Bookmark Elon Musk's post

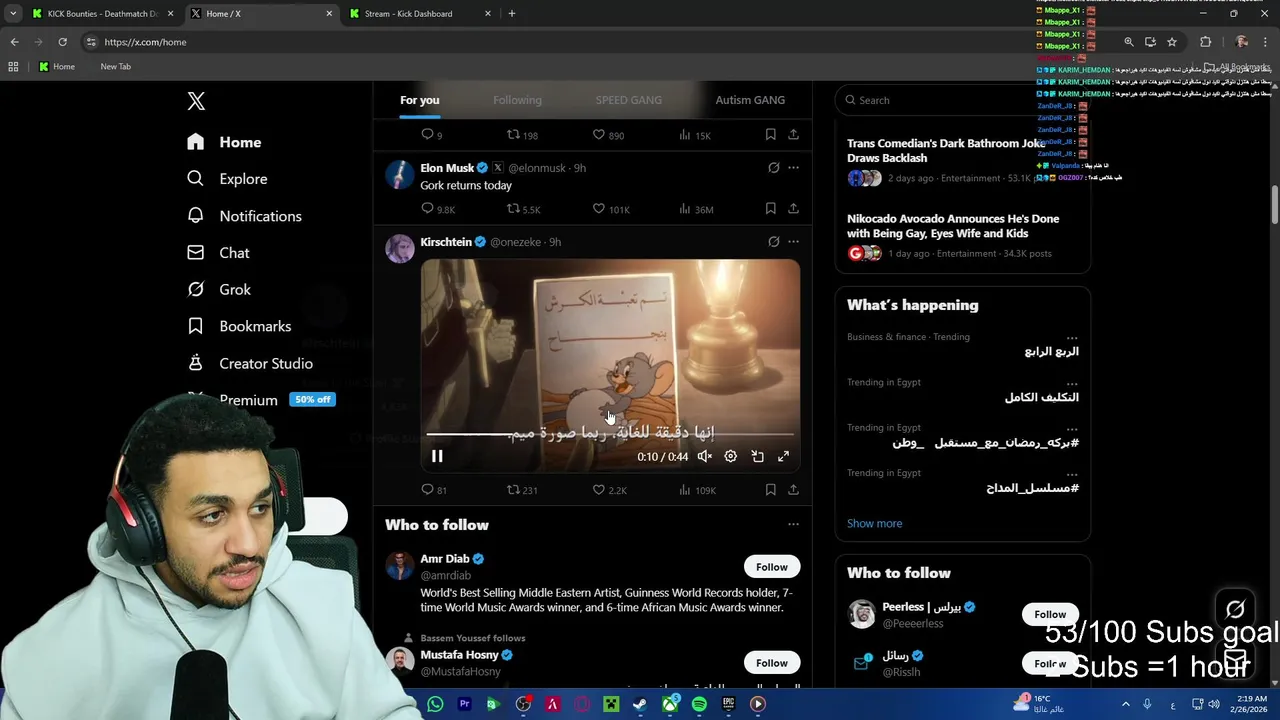point(770,209)
